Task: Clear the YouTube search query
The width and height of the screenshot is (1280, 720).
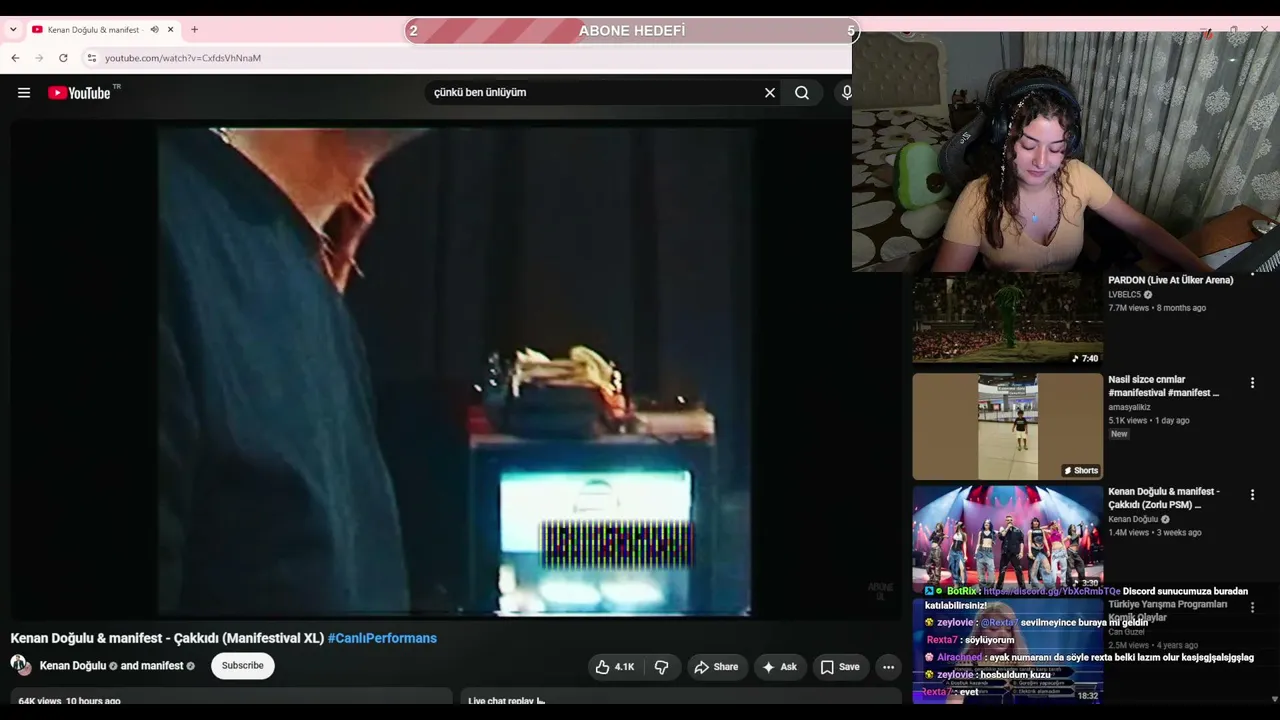Action: 770,93
